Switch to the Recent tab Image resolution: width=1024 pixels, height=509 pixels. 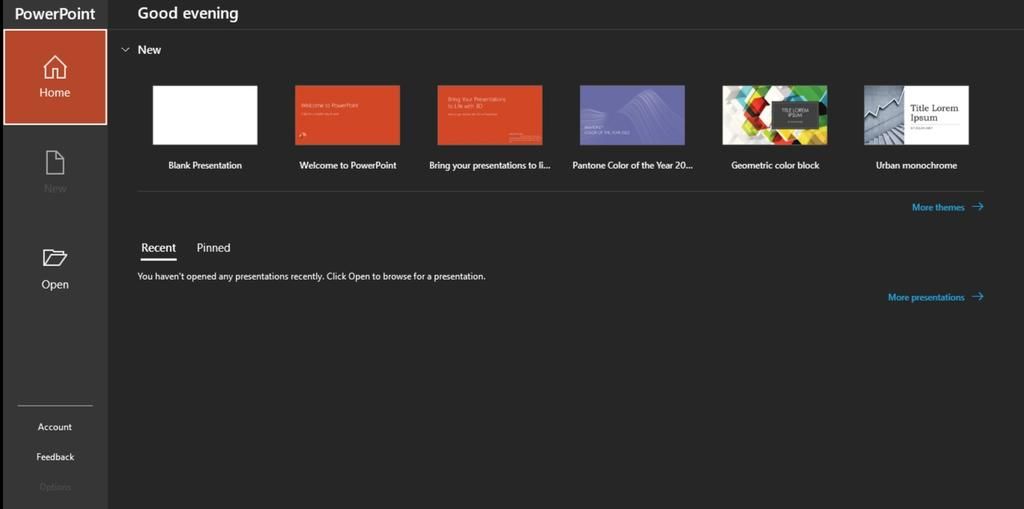pyautogui.click(x=159, y=248)
